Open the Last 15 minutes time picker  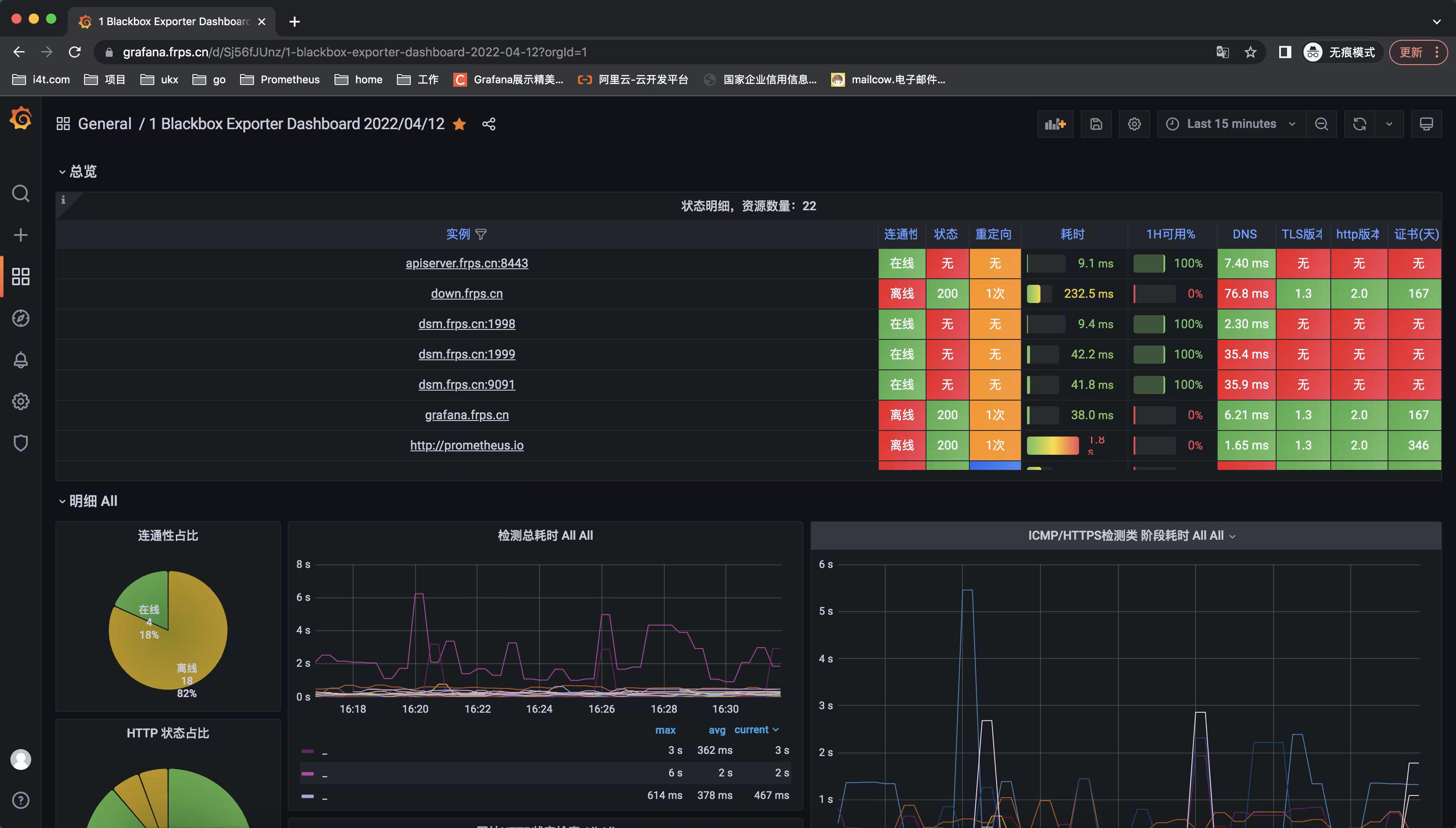[x=1231, y=124]
